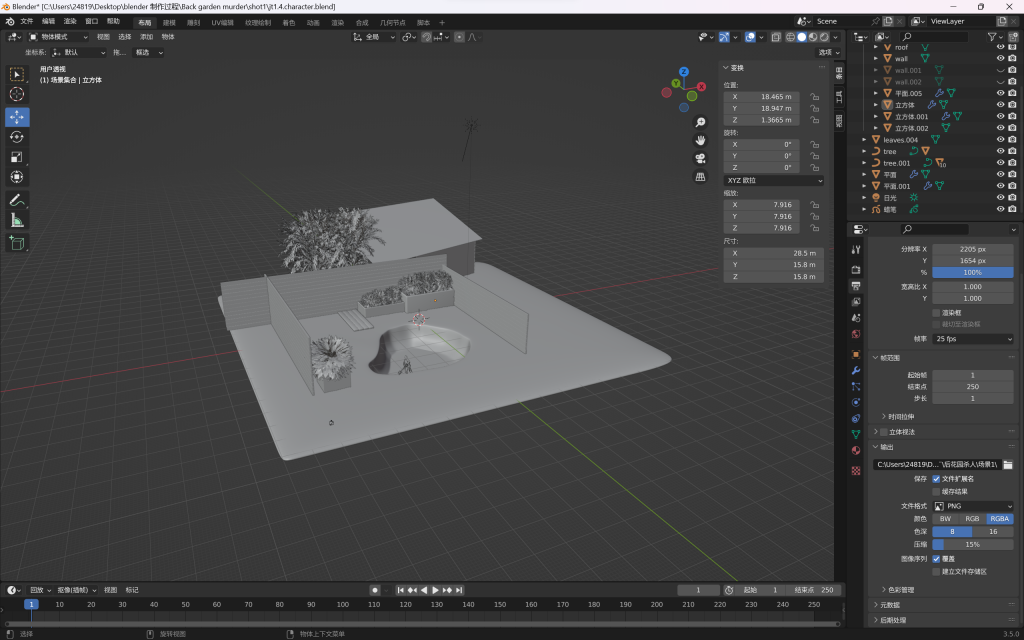Choose the Annotate pencil tool
This screenshot has height=640, width=1024.
point(17,200)
